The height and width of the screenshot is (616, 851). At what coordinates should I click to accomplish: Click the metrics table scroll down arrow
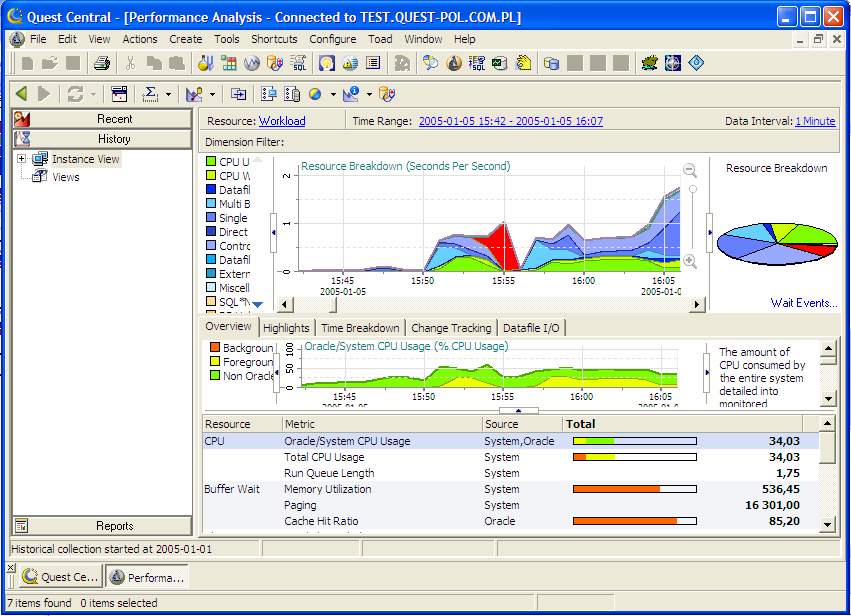(827, 524)
